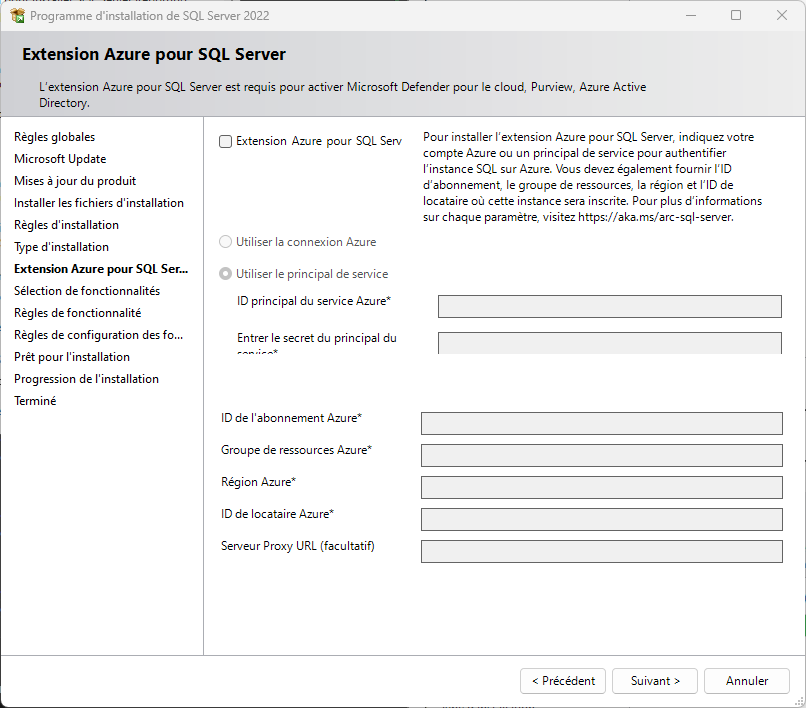
Task: Click the 'ID de locataire Azure' field
Action: click(x=601, y=519)
